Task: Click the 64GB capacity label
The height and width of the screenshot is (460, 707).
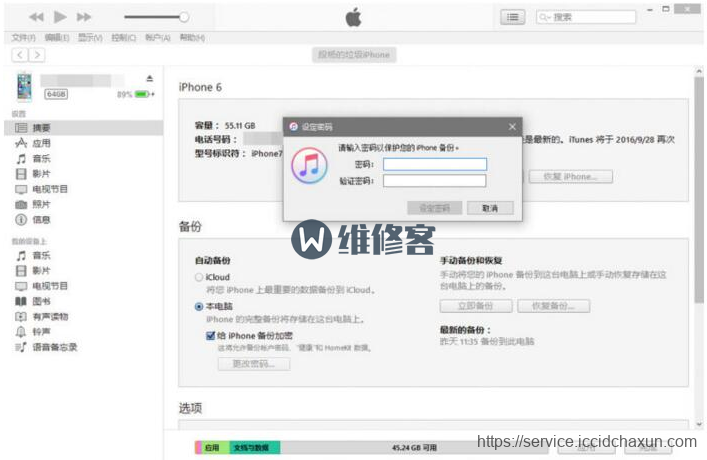Action: click(56, 94)
